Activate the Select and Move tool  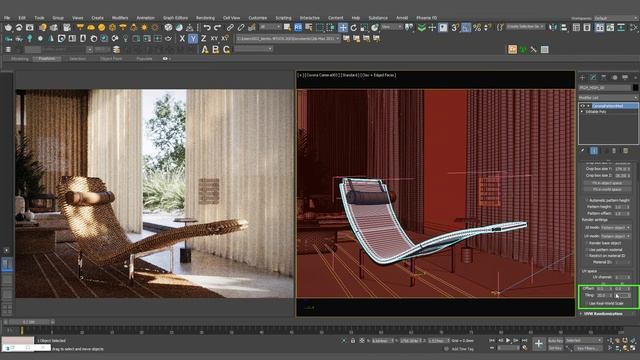[343, 27]
